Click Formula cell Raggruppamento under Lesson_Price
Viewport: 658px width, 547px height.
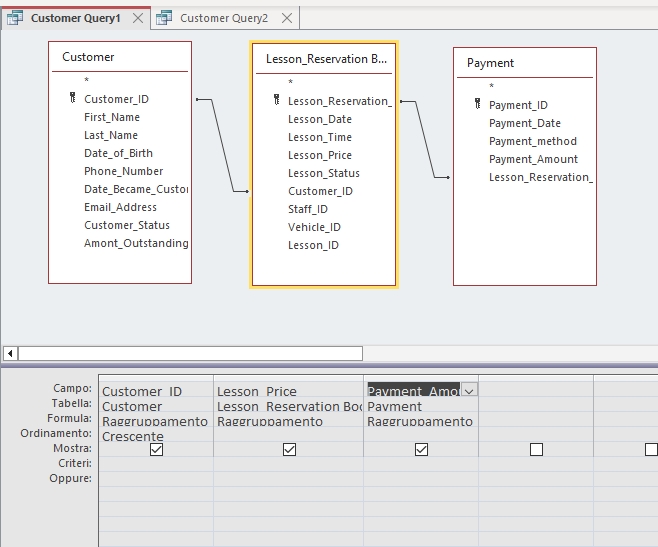click(289, 421)
